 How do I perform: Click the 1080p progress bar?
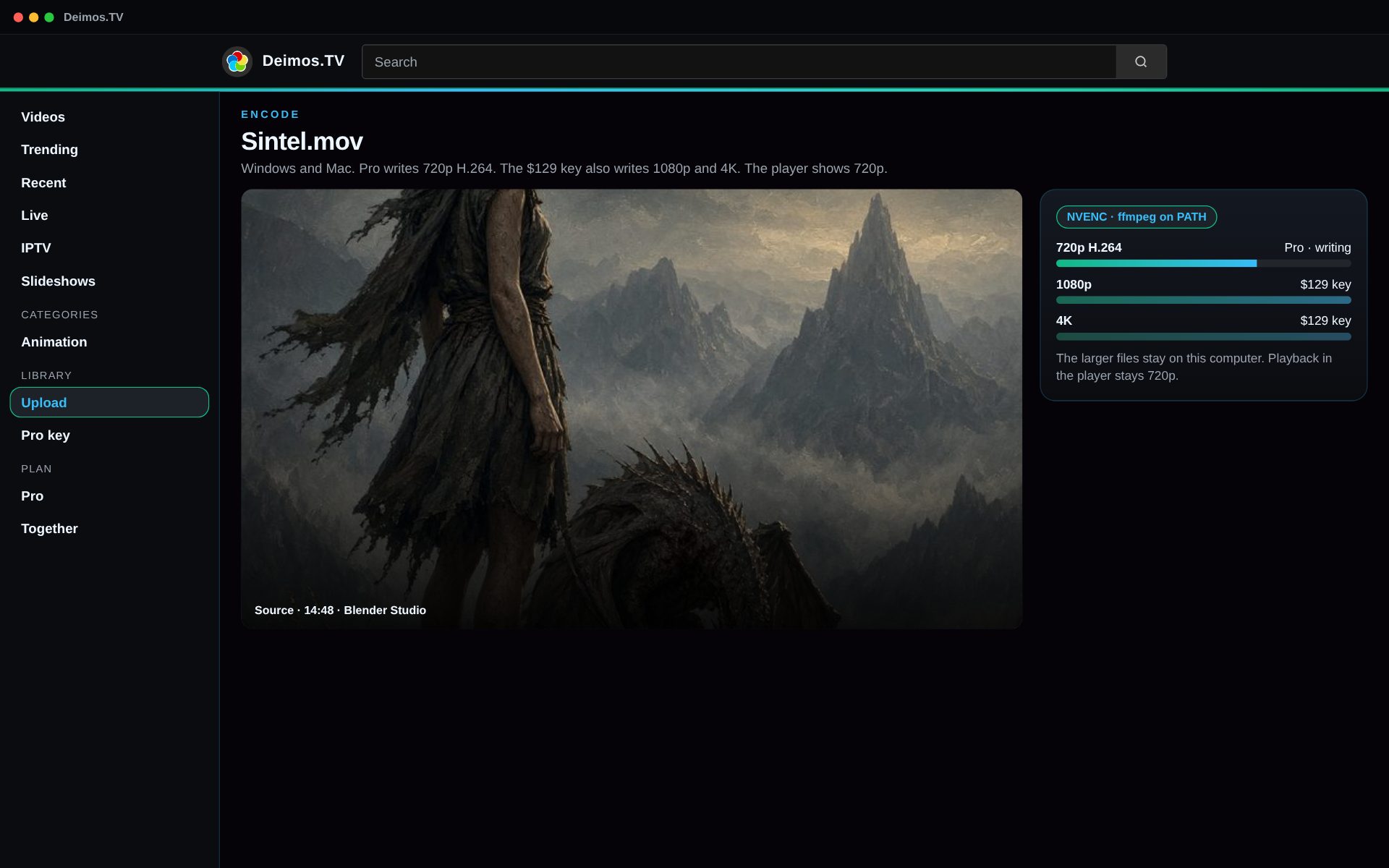click(x=1203, y=300)
